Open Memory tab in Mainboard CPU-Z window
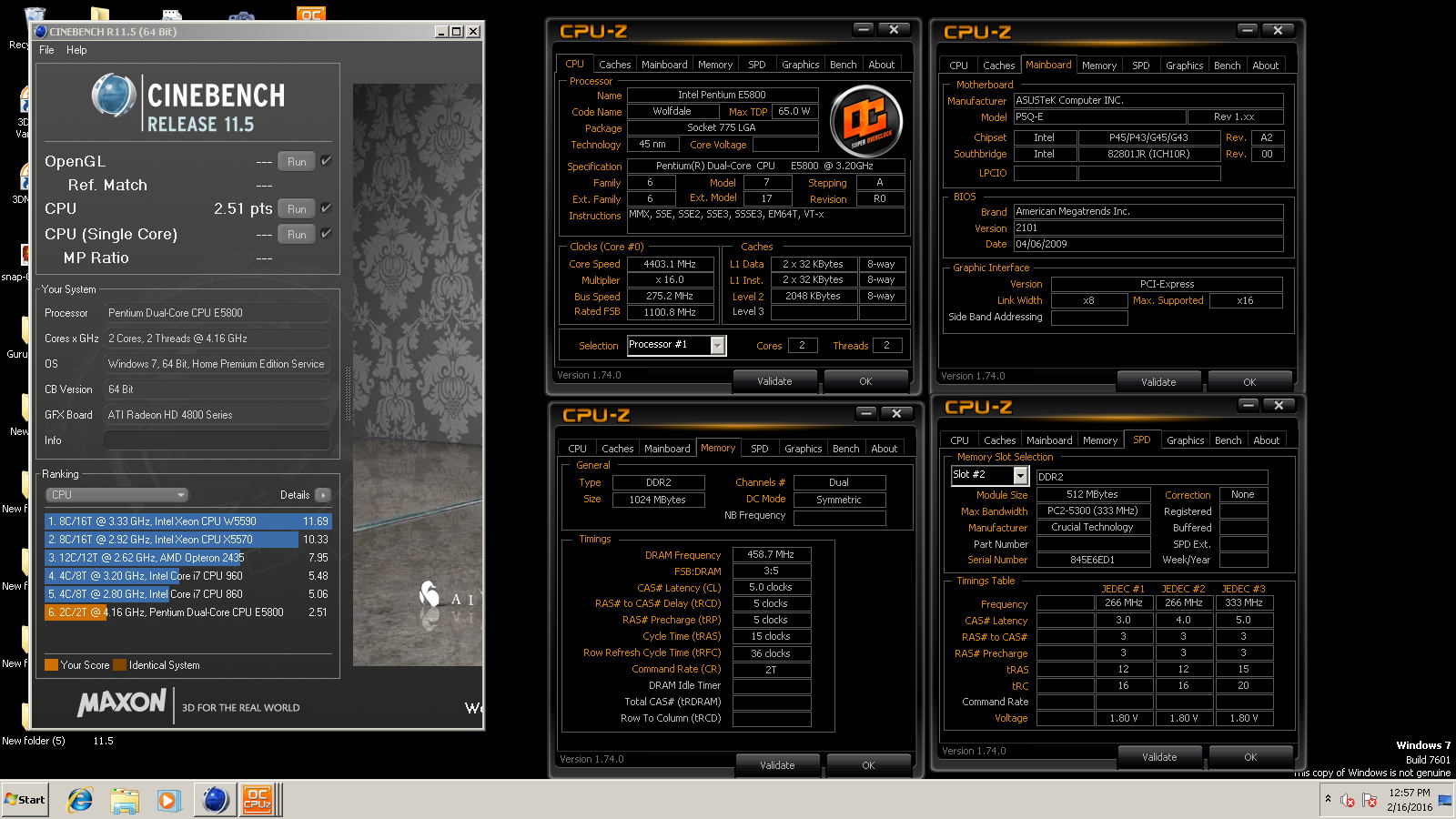The image size is (1456, 819). [x=1098, y=66]
